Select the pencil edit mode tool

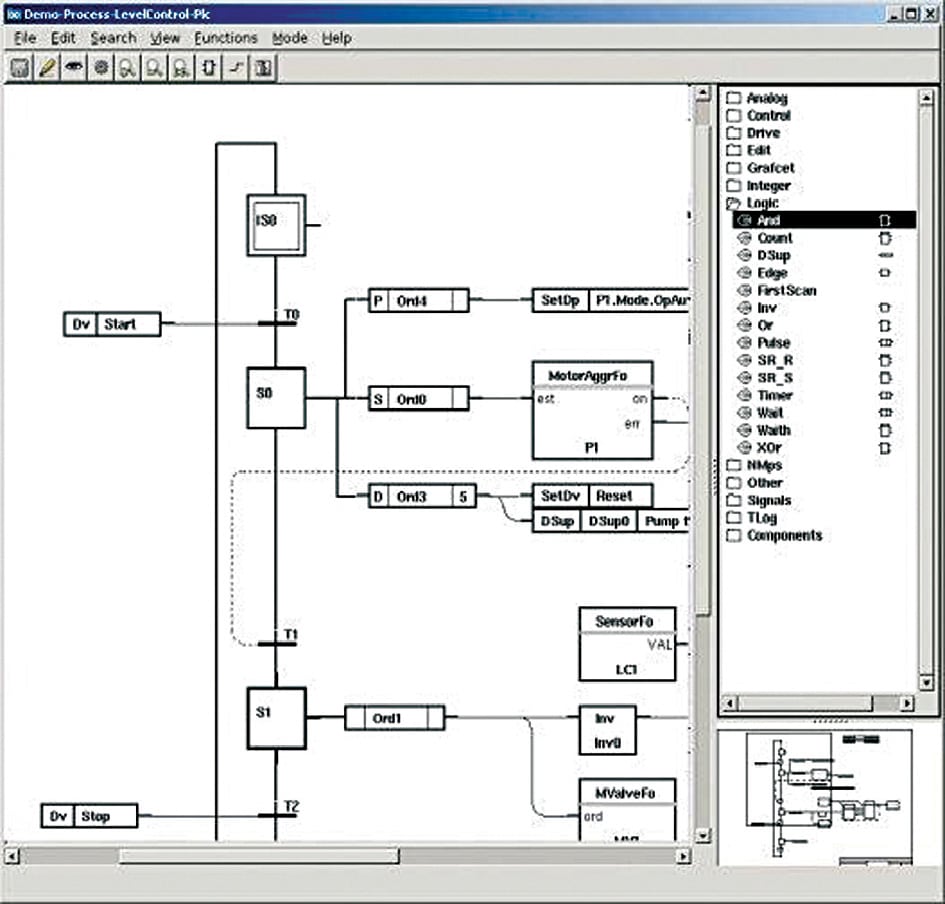47,68
